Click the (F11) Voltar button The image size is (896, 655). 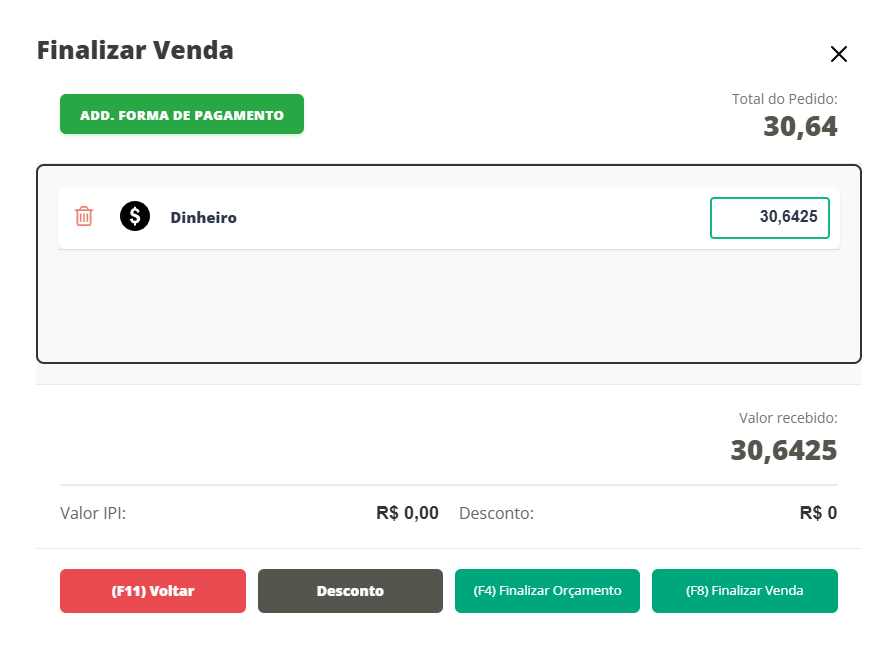point(153,591)
